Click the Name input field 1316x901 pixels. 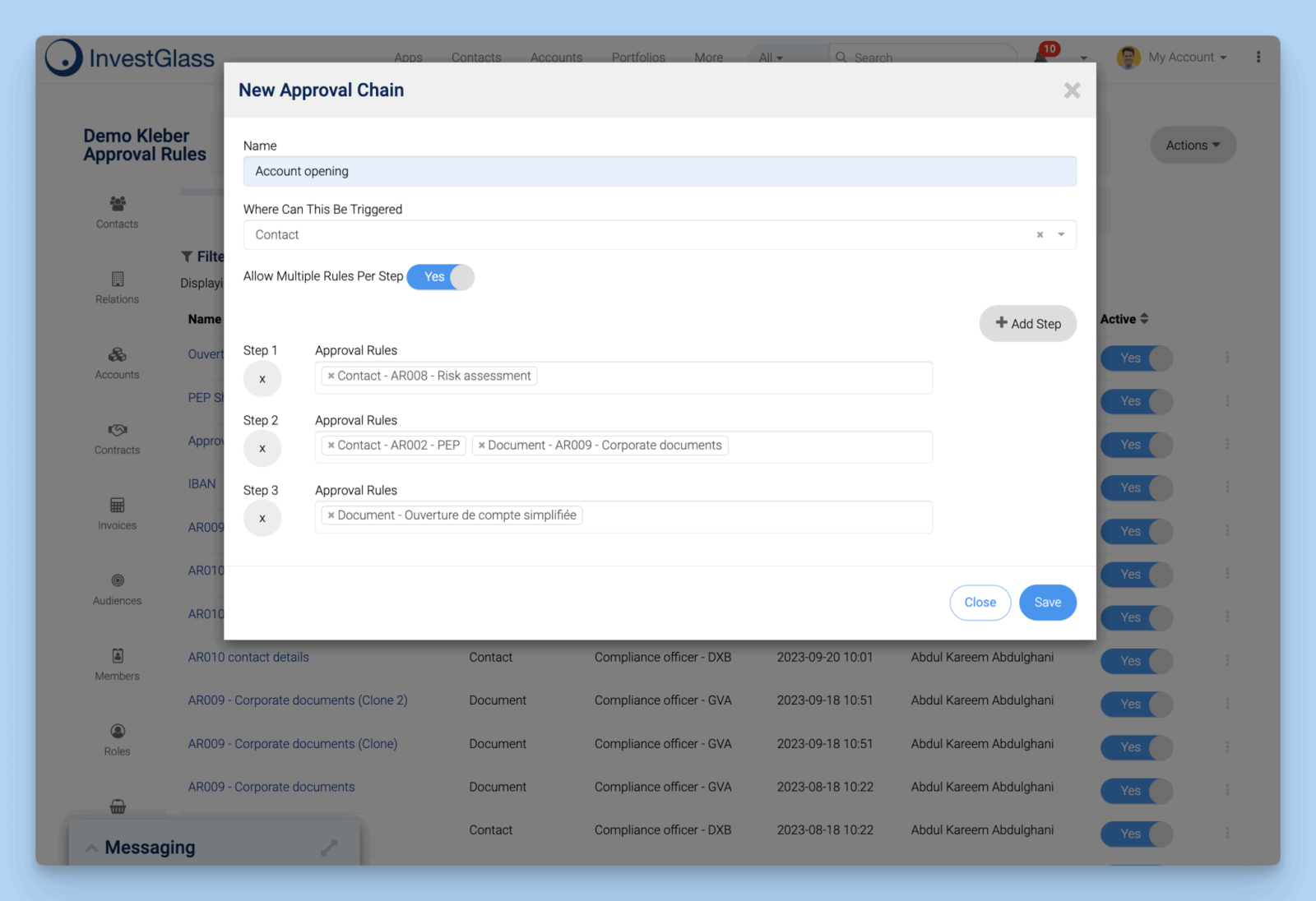[x=659, y=172]
